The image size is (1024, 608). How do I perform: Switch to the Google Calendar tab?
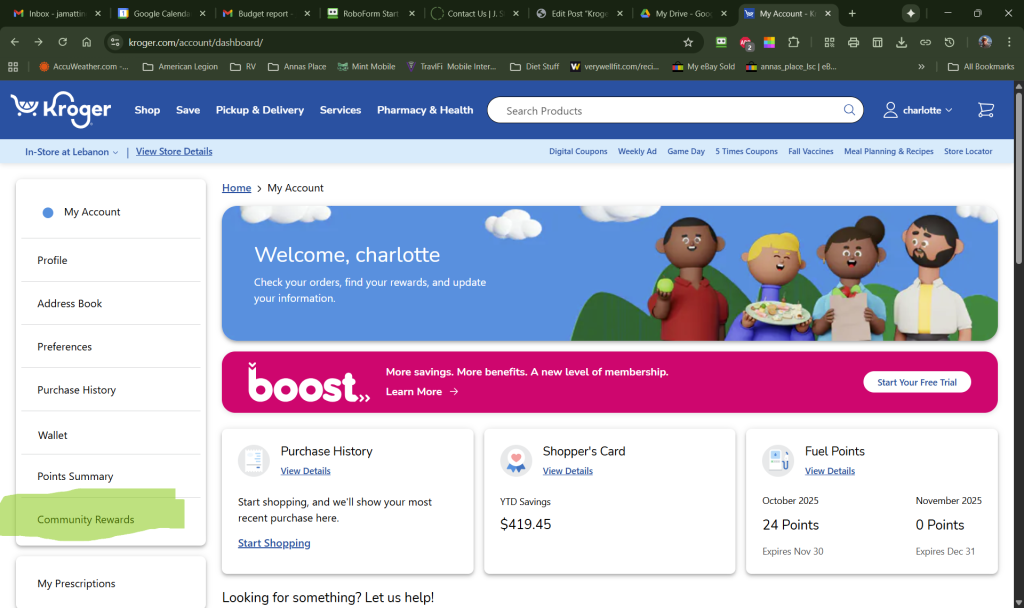(x=160, y=14)
